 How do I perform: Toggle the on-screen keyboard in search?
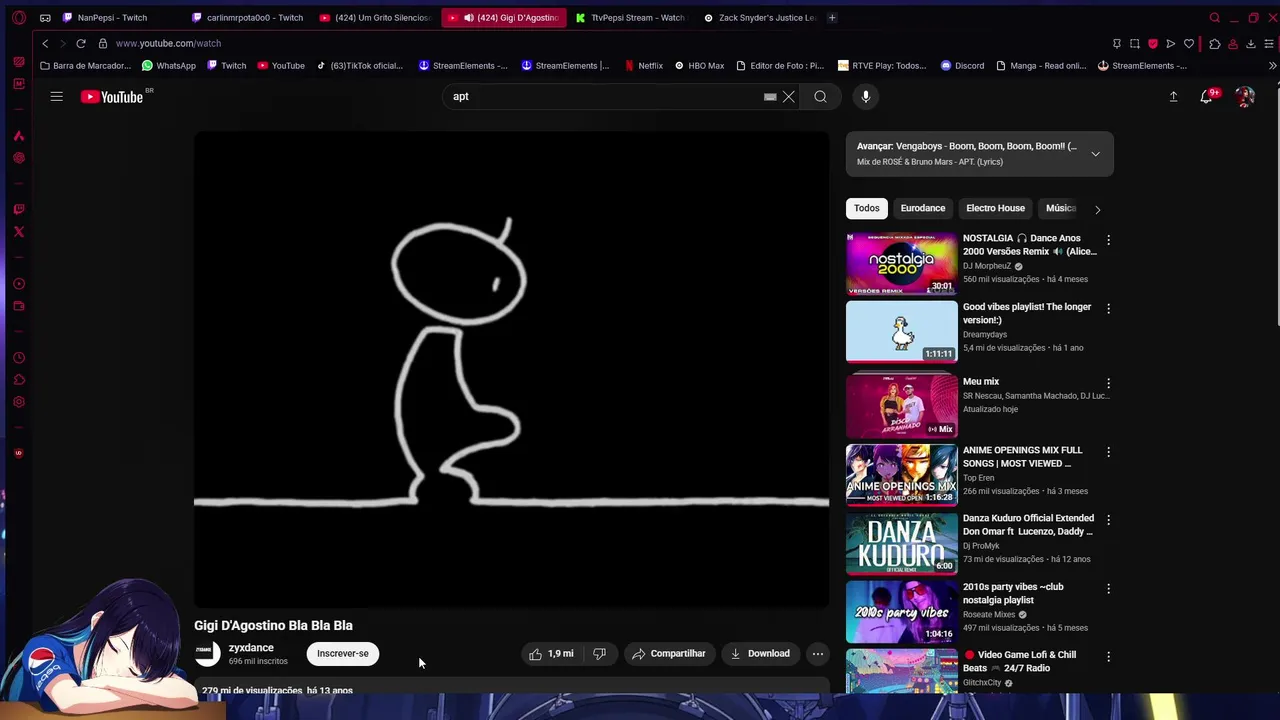click(770, 97)
